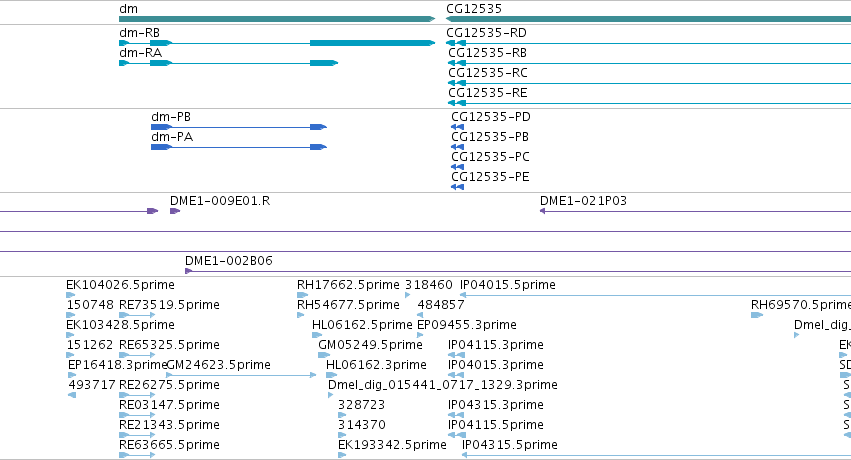Click dm-RA final exon block
The width and height of the screenshot is (851, 460).
(x=324, y=63)
